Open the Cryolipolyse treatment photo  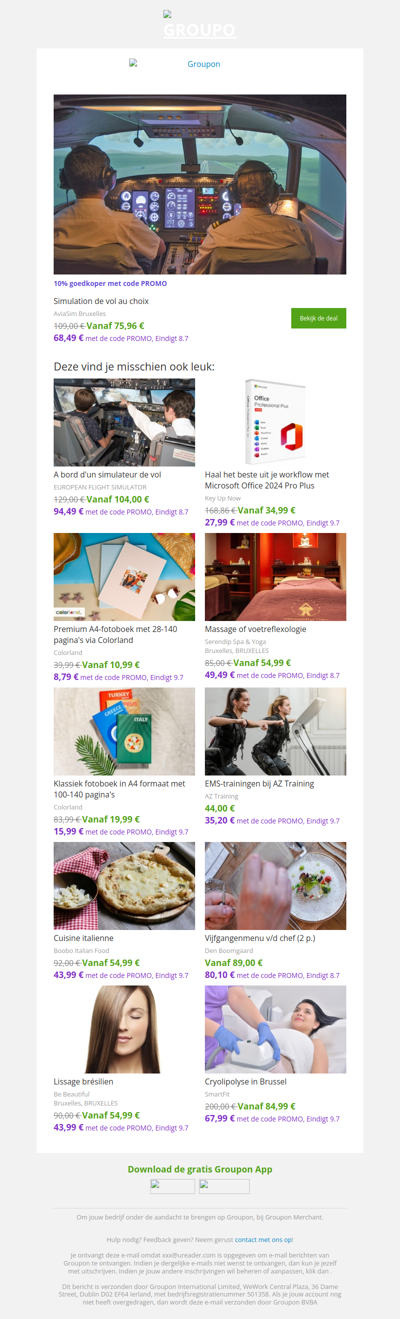[276, 1030]
